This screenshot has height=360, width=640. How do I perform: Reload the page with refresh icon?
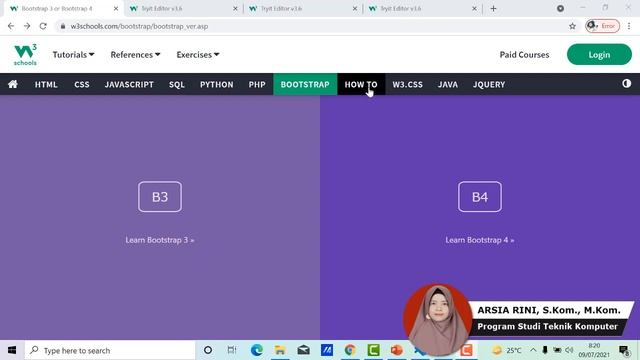click(x=43, y=26)
